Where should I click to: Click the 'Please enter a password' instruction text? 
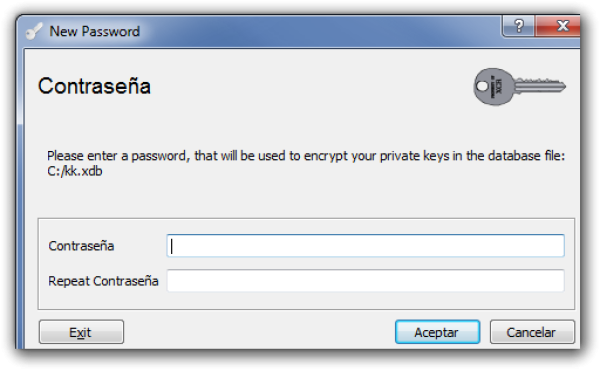[306, 156]
